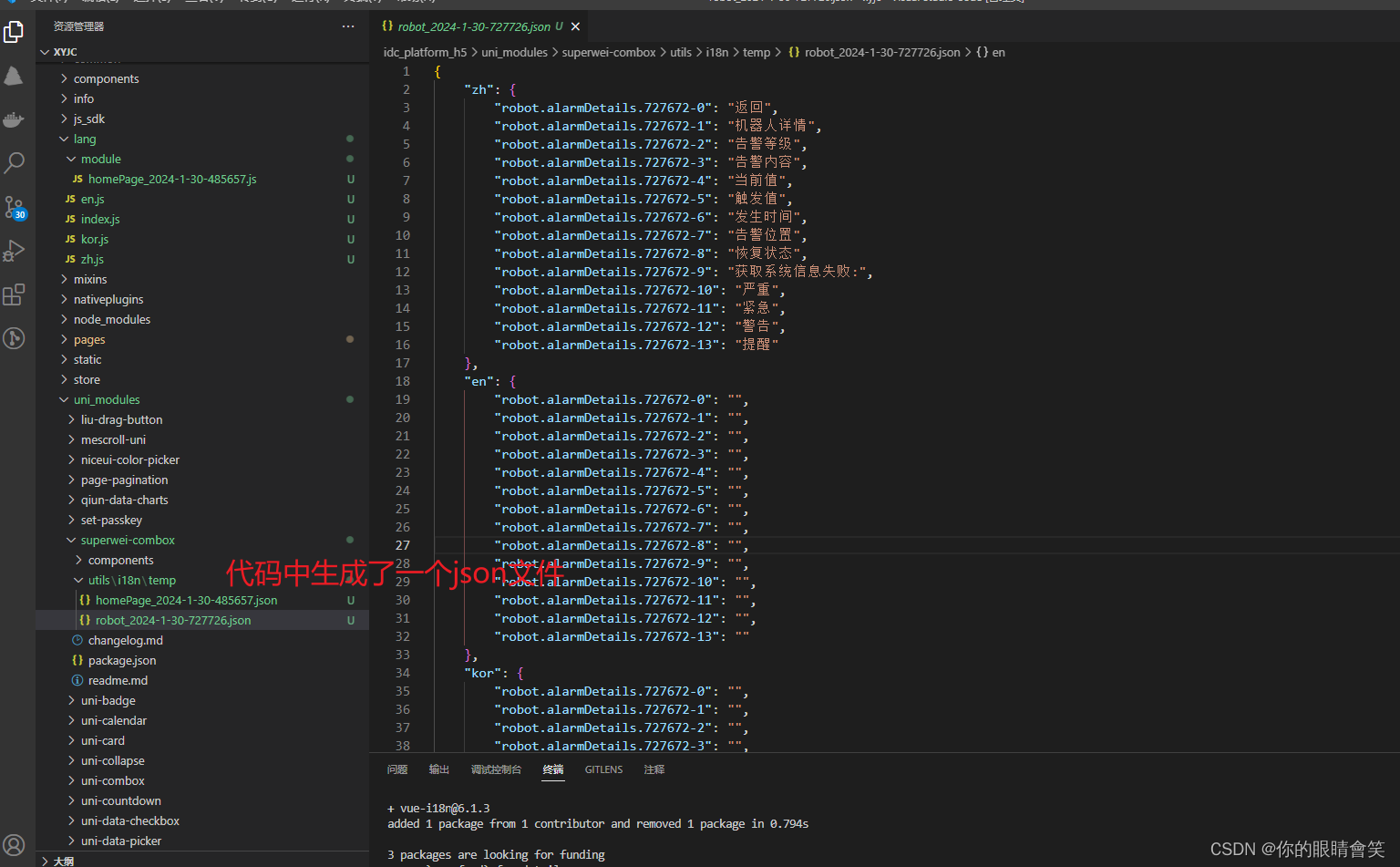
Task: Open the liu-drag-button folder
Action: tap(121, 419)
